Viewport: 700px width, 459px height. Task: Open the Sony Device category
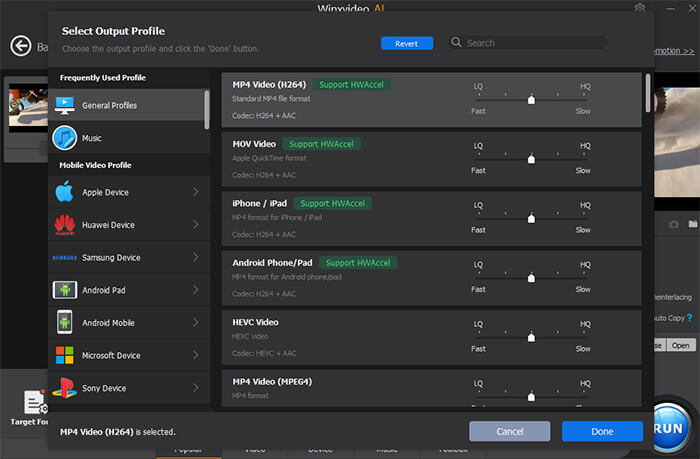pos(129,388)
